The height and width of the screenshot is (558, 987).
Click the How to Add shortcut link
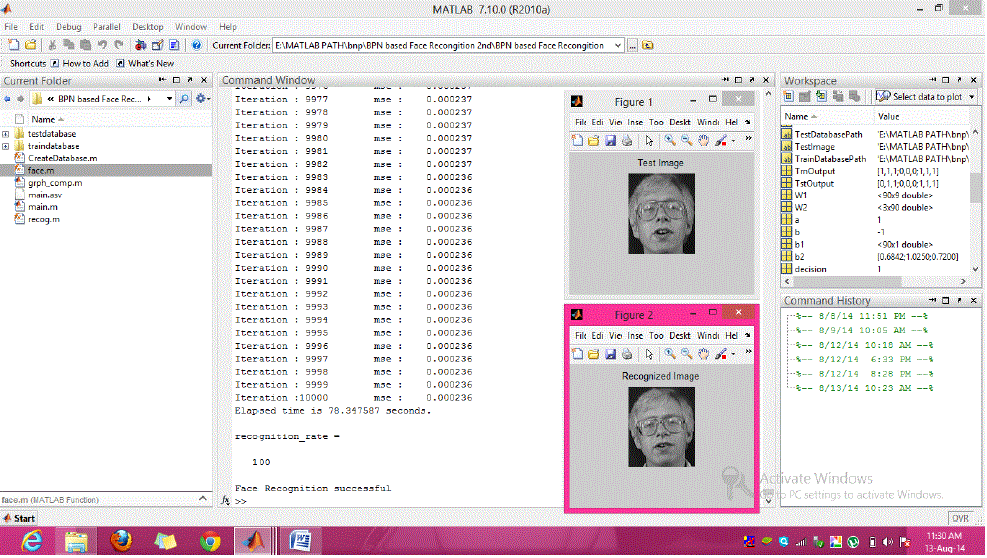point(84,63)
